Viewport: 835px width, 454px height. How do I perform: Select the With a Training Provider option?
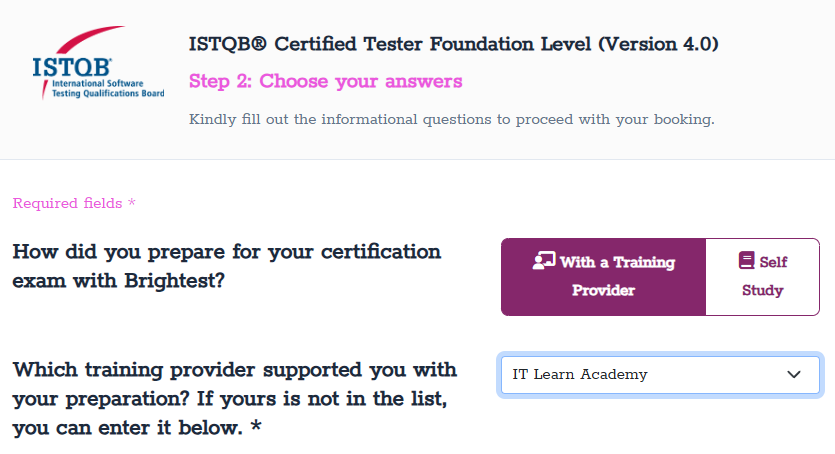603,276
